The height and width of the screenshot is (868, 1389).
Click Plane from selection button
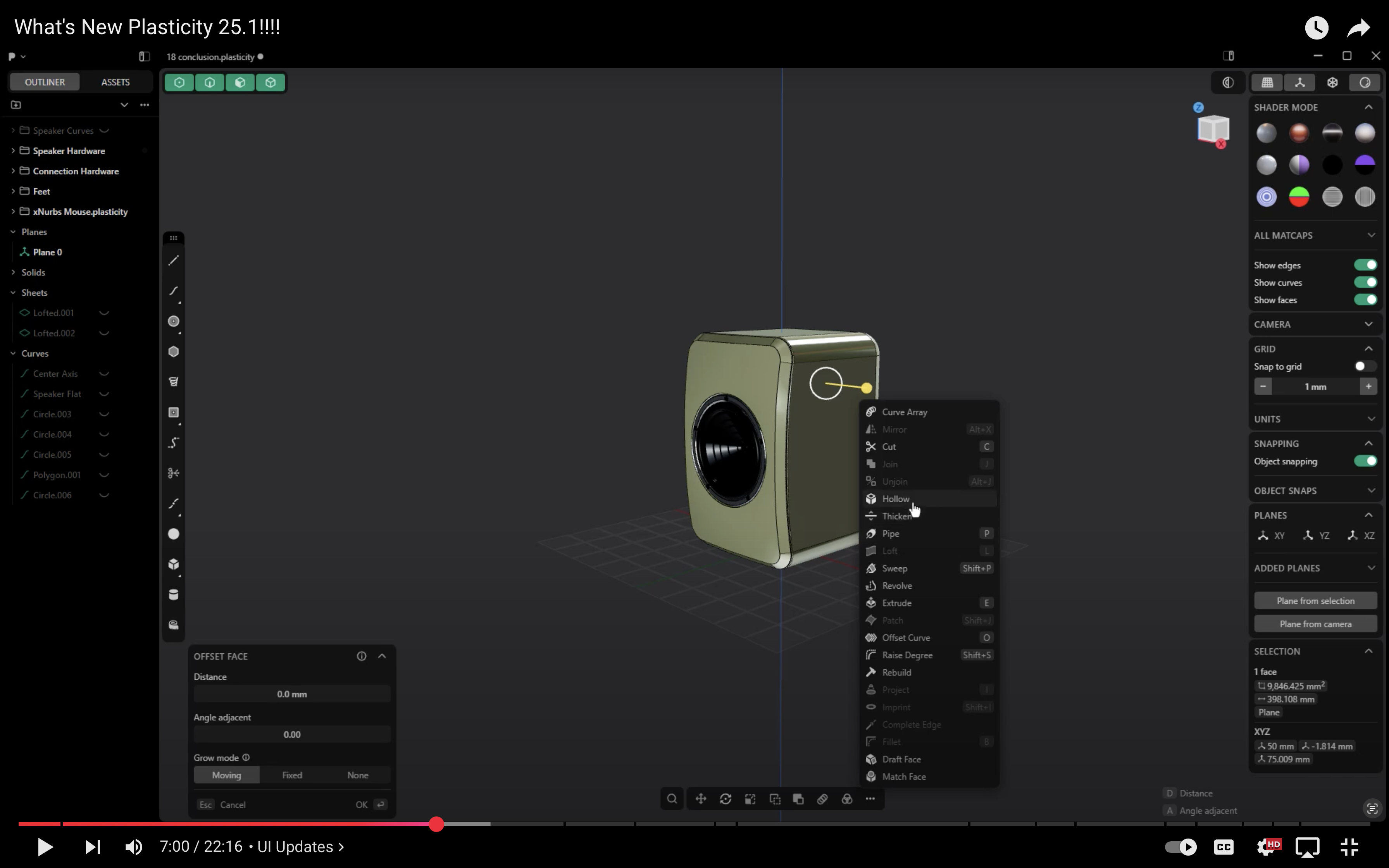1315,601
